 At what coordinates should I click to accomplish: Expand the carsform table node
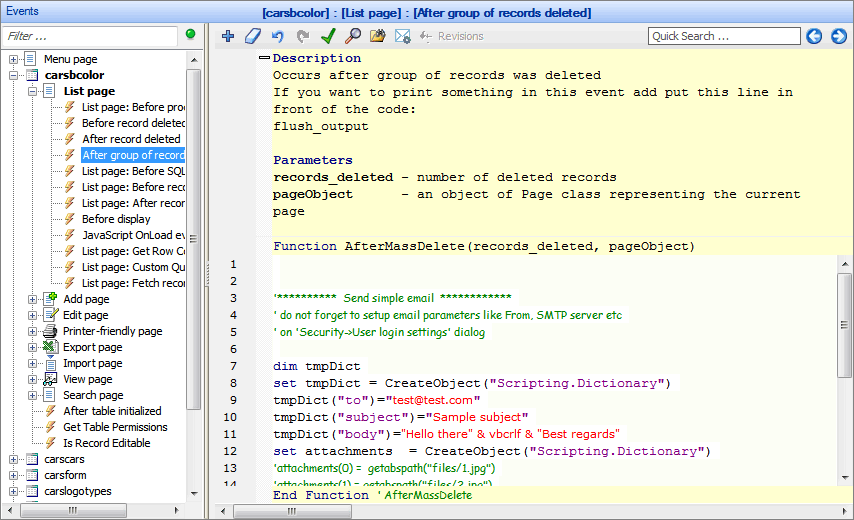pos(14,475)
